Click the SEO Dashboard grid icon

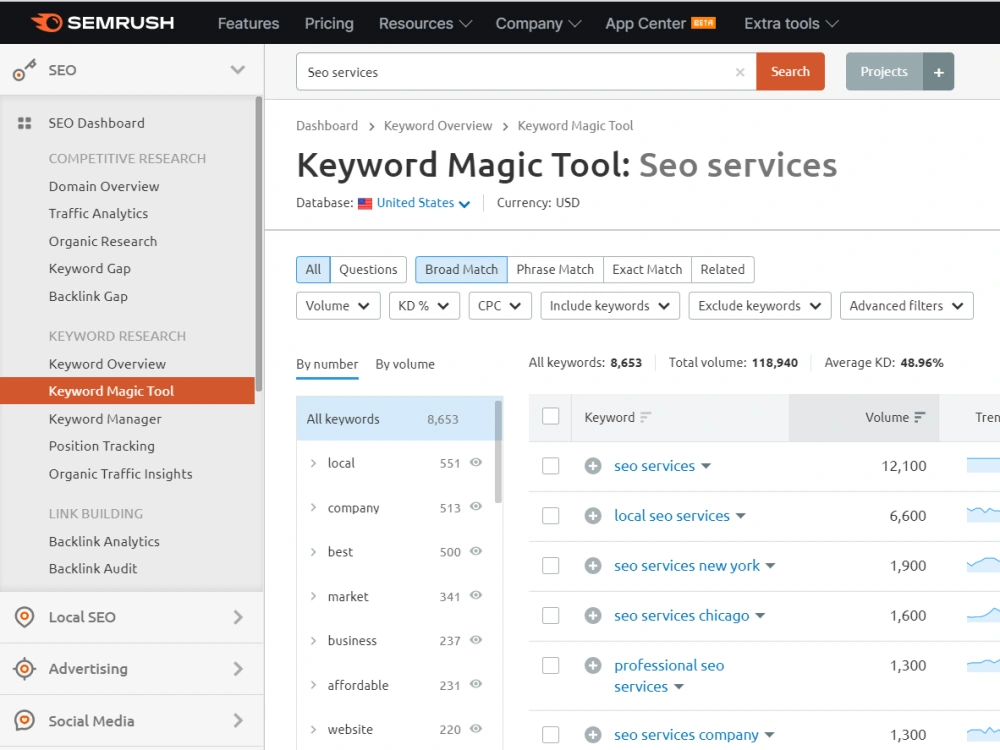(24, 123)
